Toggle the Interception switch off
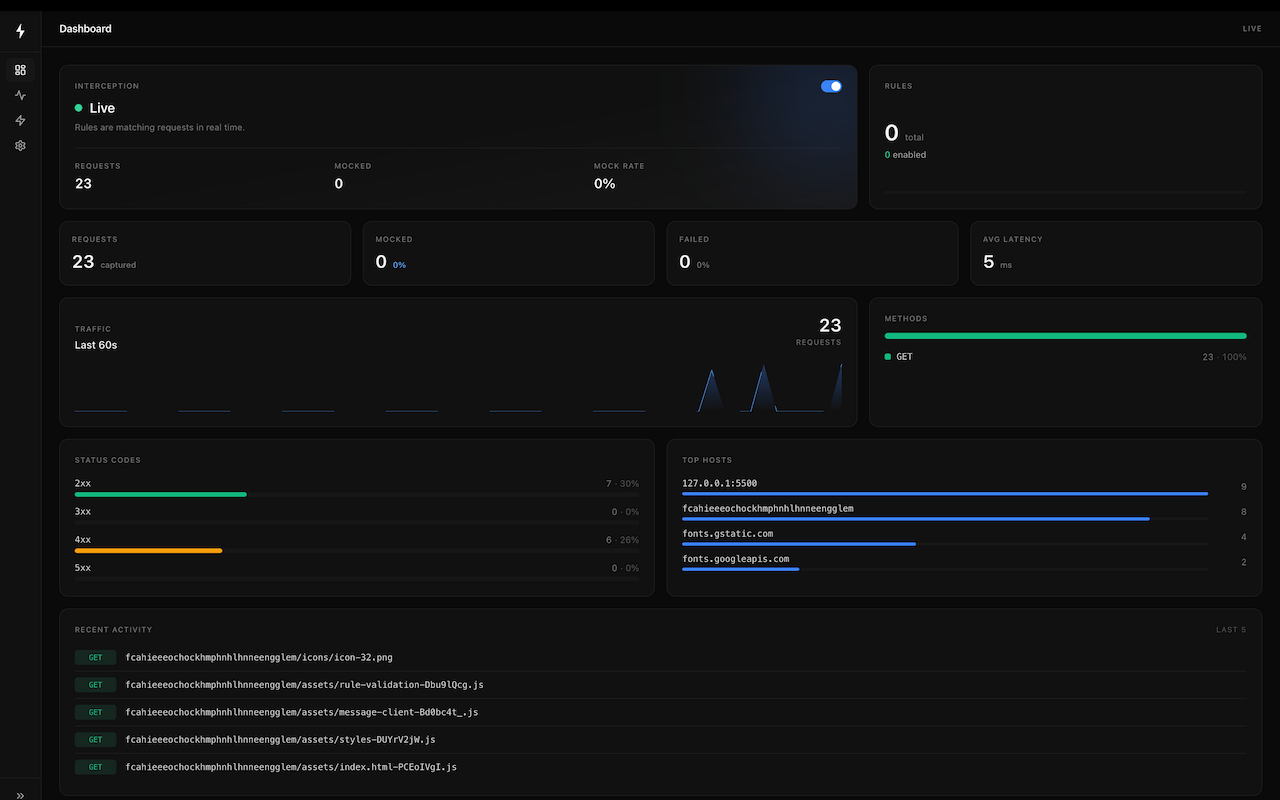Viewport: 1280px width, 800px height. (x=831, y=86)
